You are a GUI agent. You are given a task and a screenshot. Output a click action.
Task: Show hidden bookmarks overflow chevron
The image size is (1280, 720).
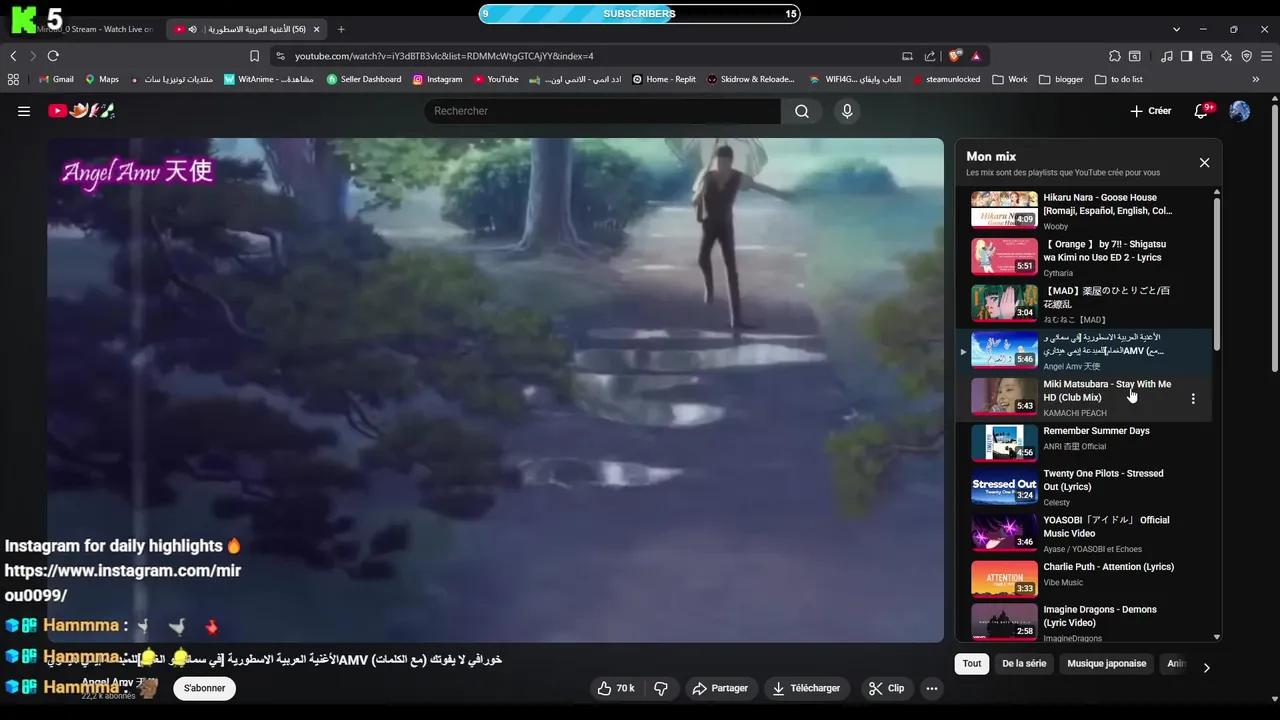[x=1257, y=79]
